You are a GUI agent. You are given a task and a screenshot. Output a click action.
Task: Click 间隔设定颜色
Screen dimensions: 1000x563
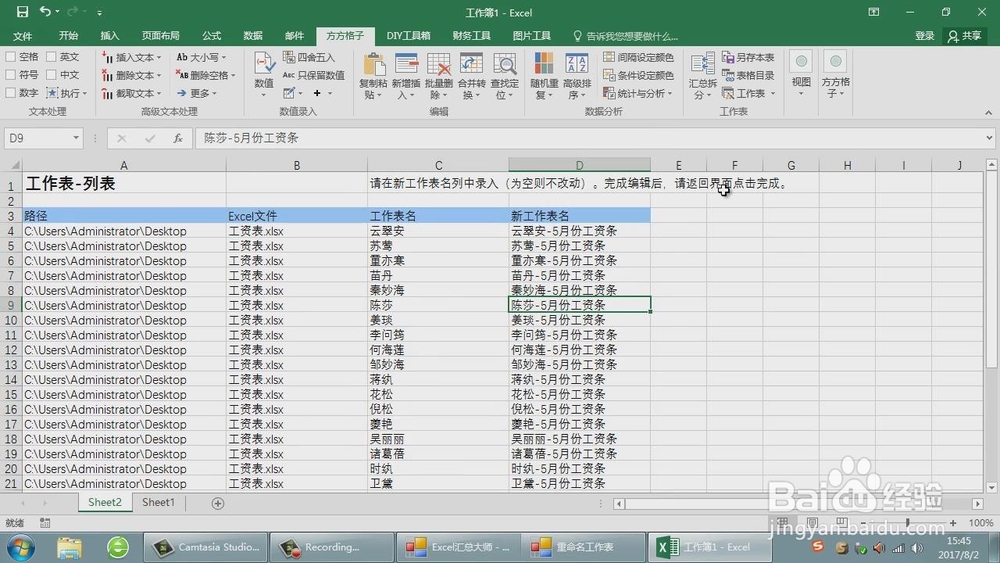coord(638,57)
